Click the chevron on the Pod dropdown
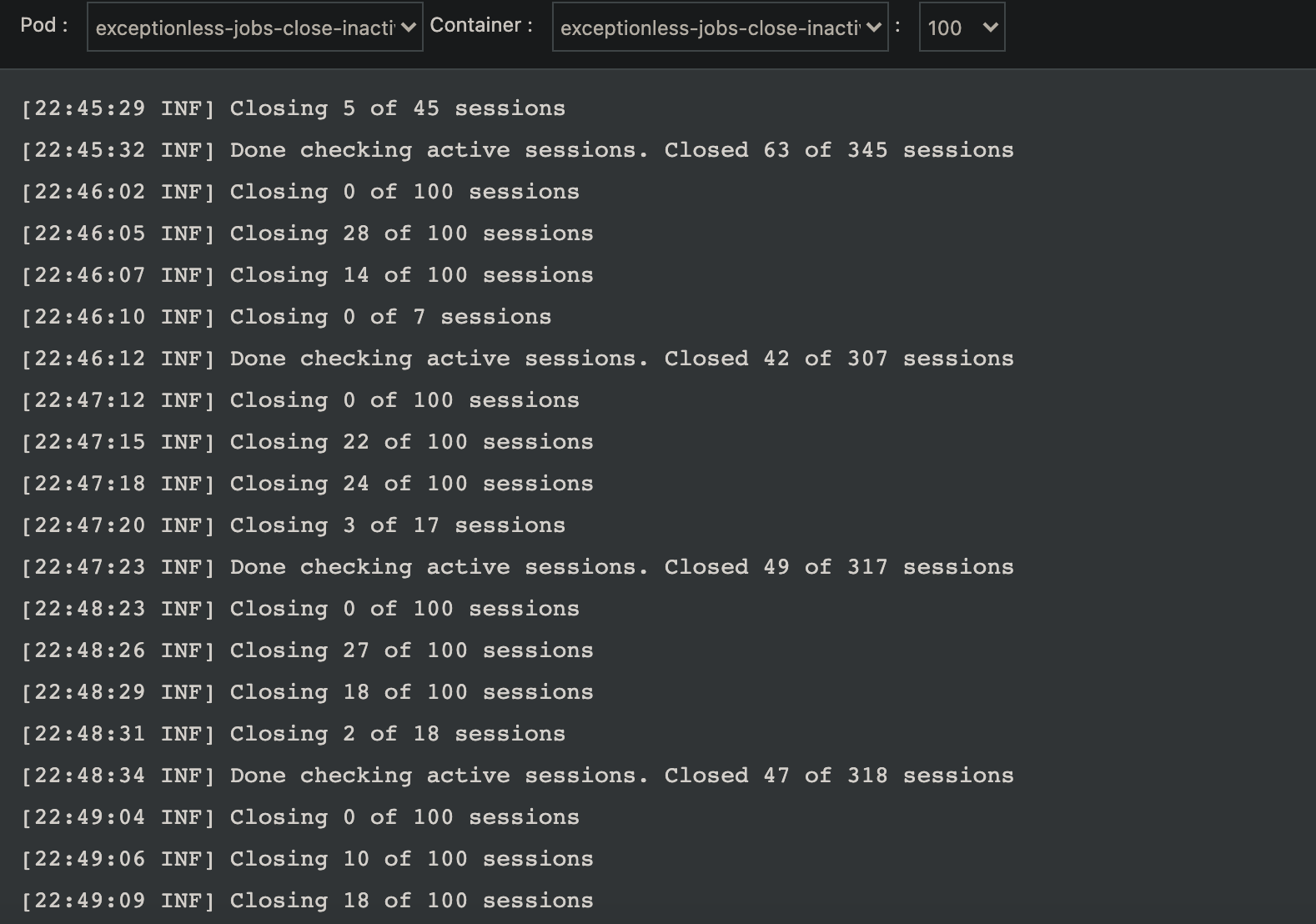Screen dimensions: 1316x924 (406, 27)
